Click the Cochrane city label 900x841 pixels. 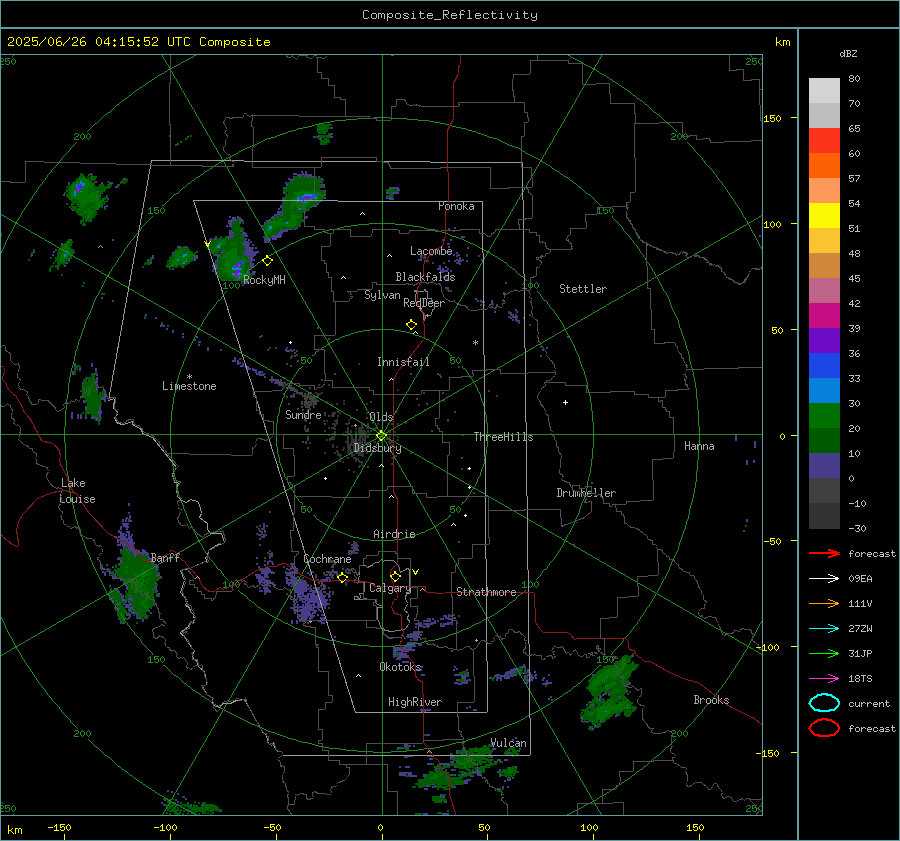327,559
